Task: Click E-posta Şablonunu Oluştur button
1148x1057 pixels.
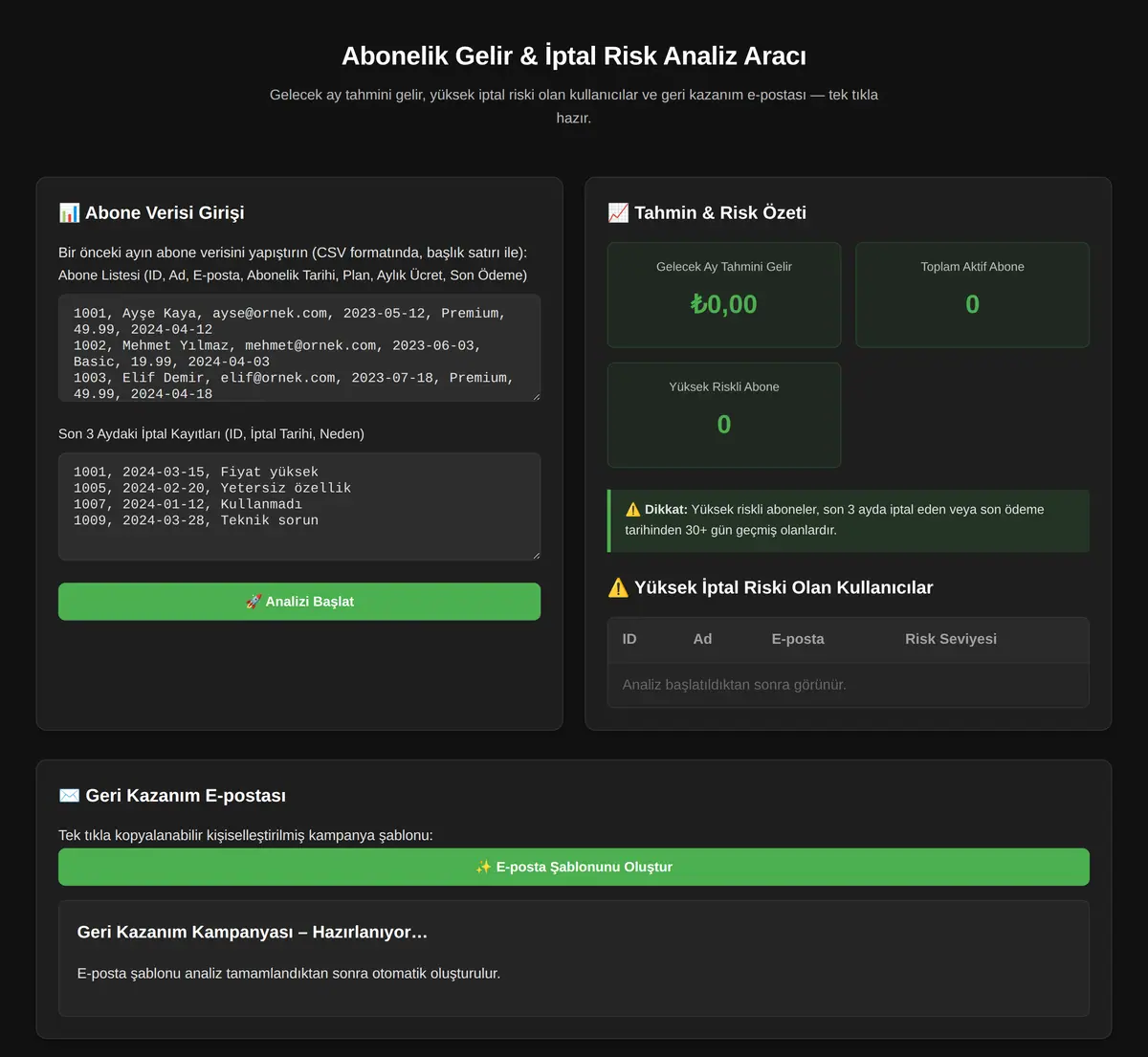Action: pyautogui.click(x=574, y=867)
